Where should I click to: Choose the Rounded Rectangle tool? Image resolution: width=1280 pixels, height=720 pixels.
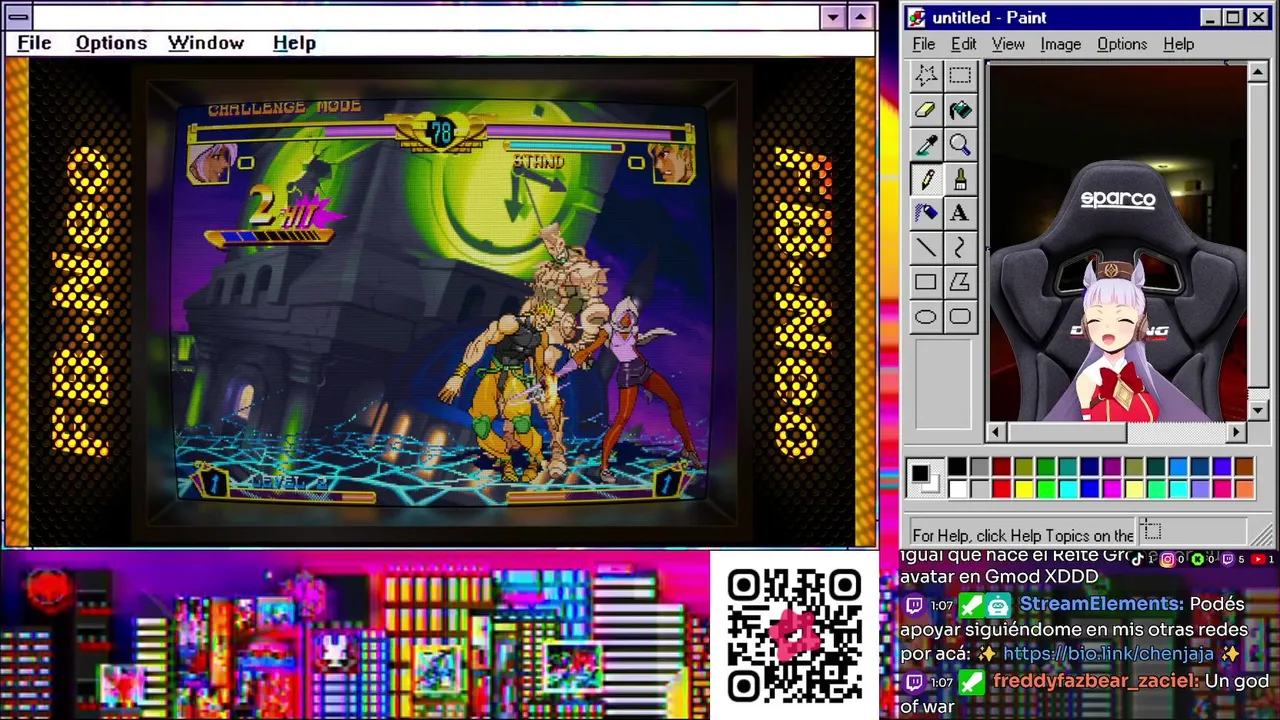click(960, 317)
